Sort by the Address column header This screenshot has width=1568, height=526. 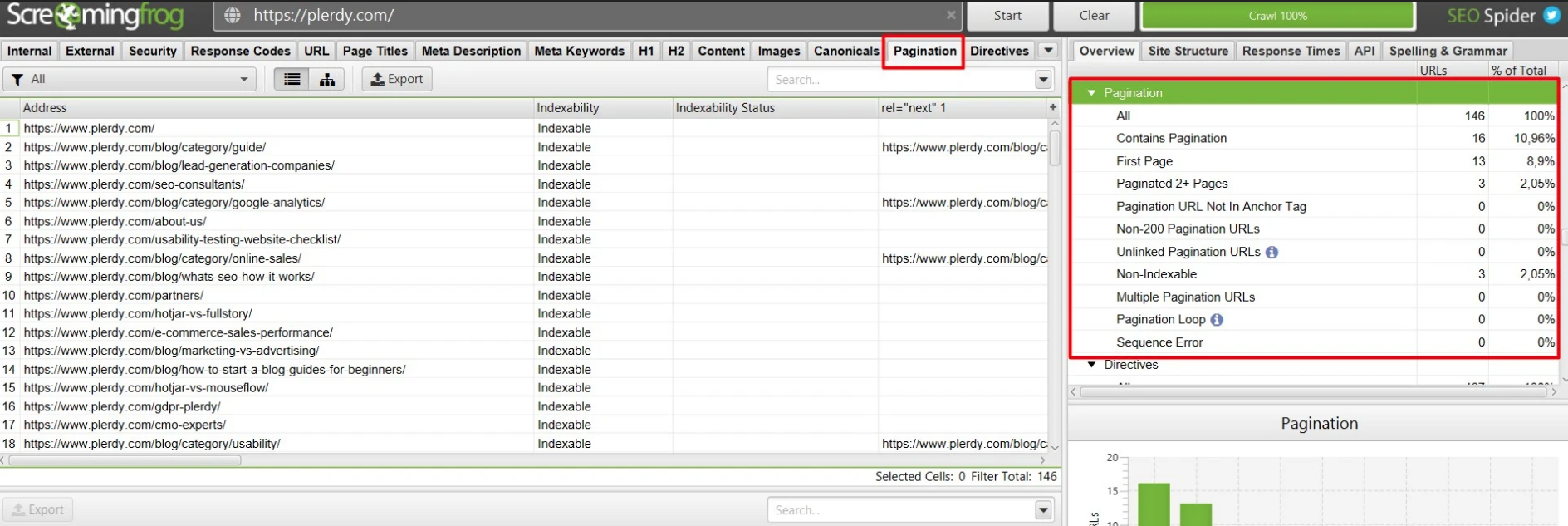click(277, 107)
